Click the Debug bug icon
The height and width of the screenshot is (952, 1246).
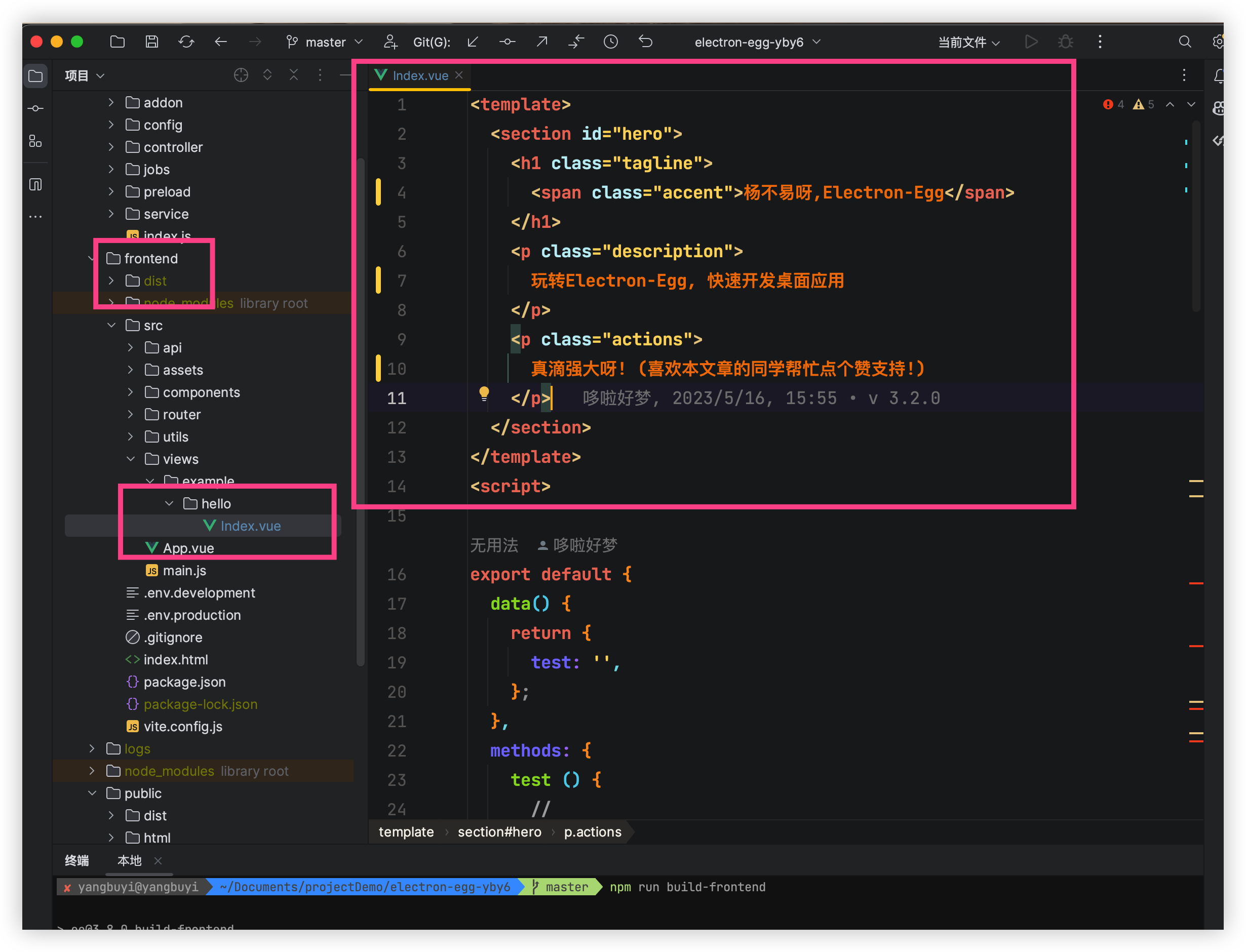click(1066, 42)
